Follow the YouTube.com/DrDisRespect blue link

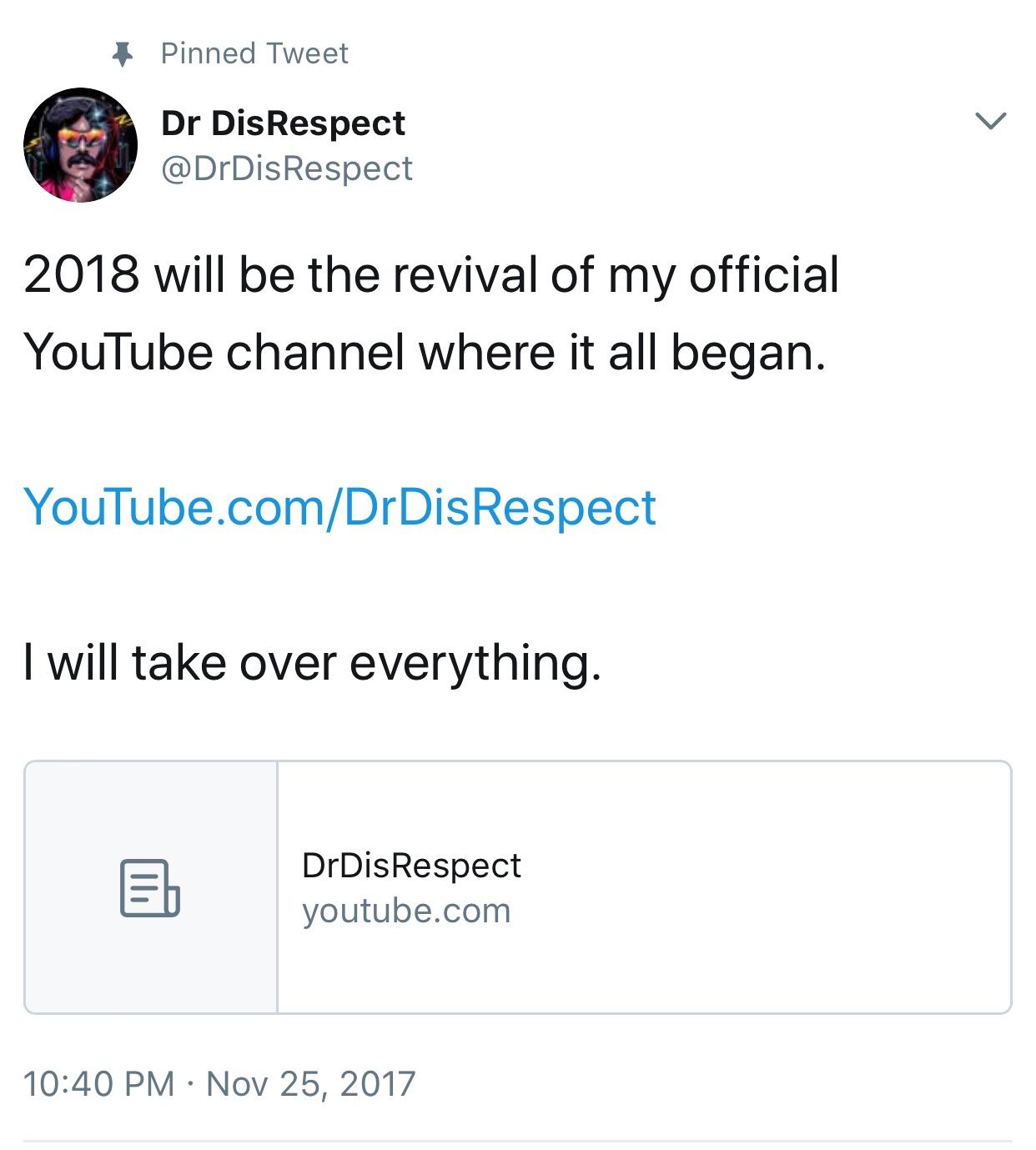tap(340, 507)
